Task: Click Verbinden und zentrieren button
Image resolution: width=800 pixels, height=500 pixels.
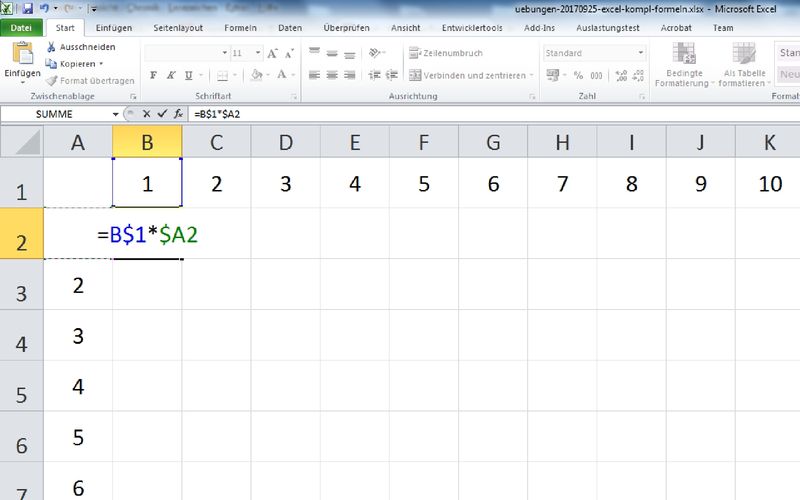Action: point(467,76)
